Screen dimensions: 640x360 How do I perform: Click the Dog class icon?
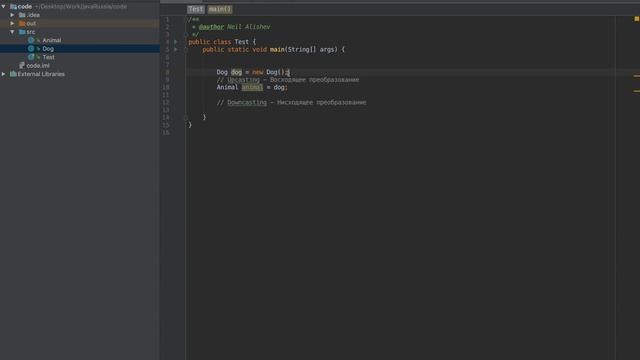tap(31, 49)
